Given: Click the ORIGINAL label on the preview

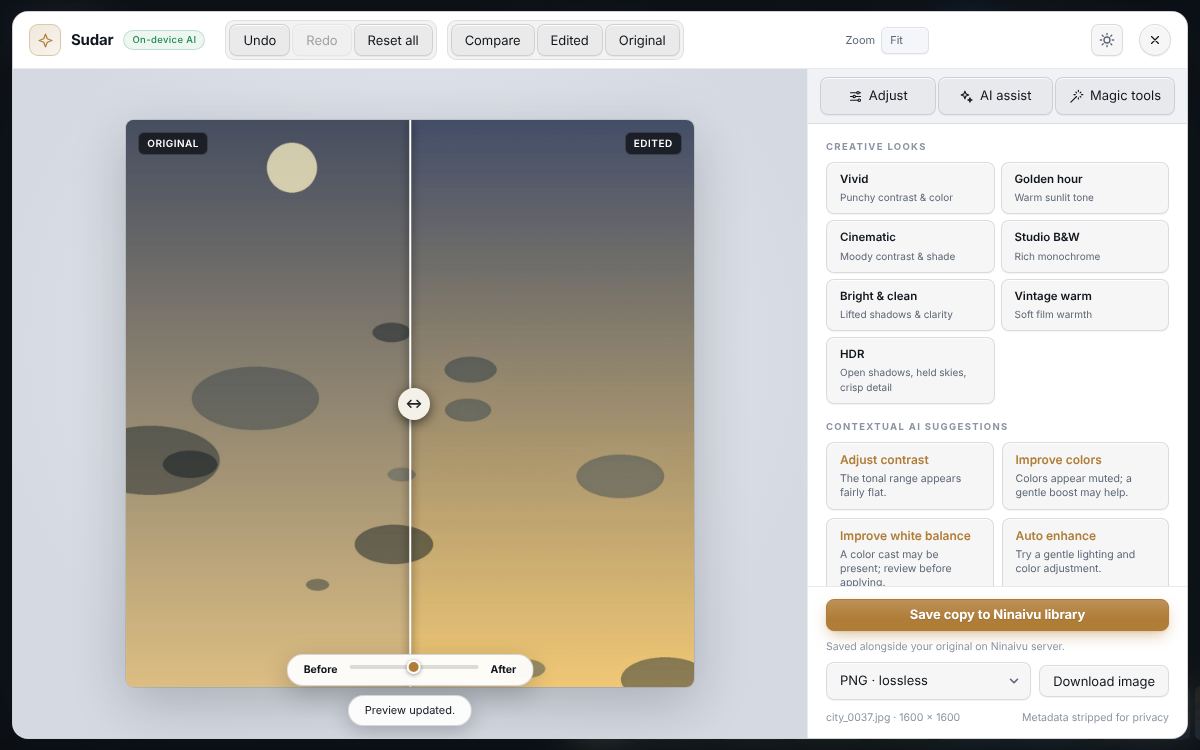Looking at the screenshot, I should tap(173, 143).
